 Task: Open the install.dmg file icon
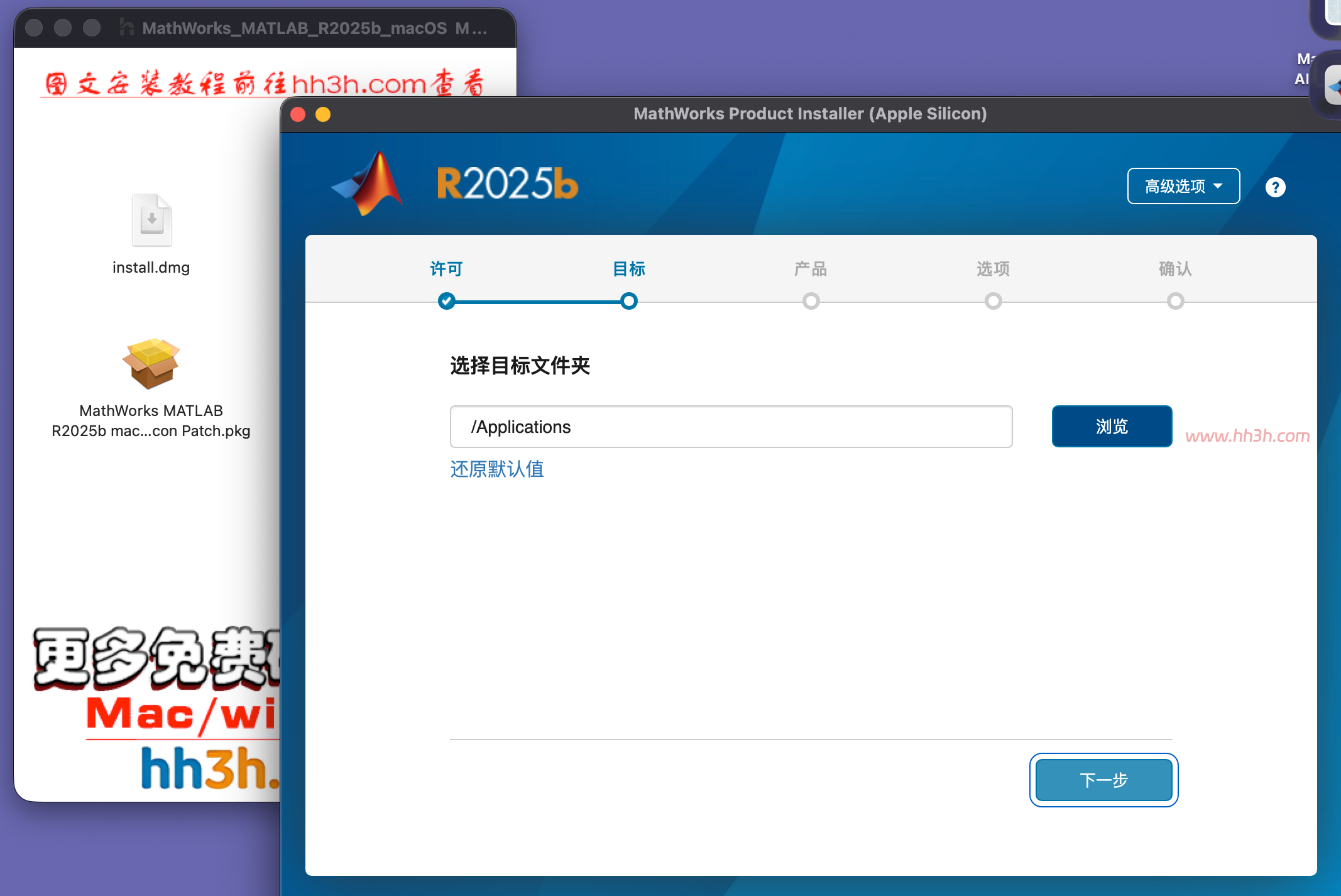coord(151,220)
